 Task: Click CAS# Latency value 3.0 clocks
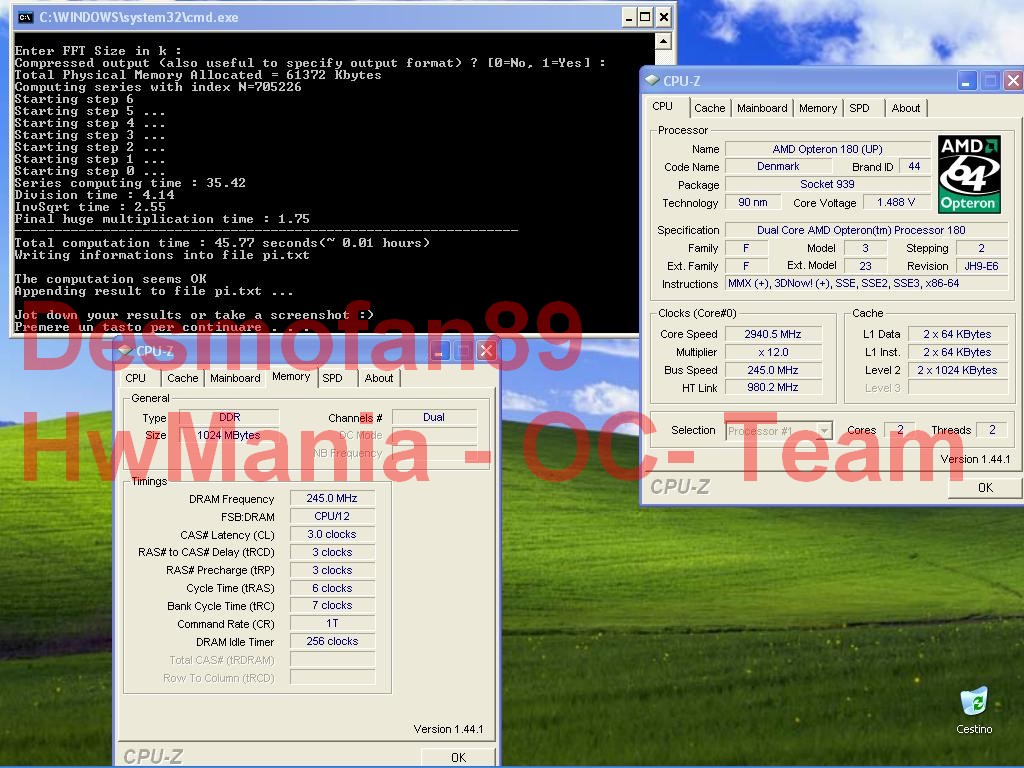pyautogui.click(x=332, y=534)
